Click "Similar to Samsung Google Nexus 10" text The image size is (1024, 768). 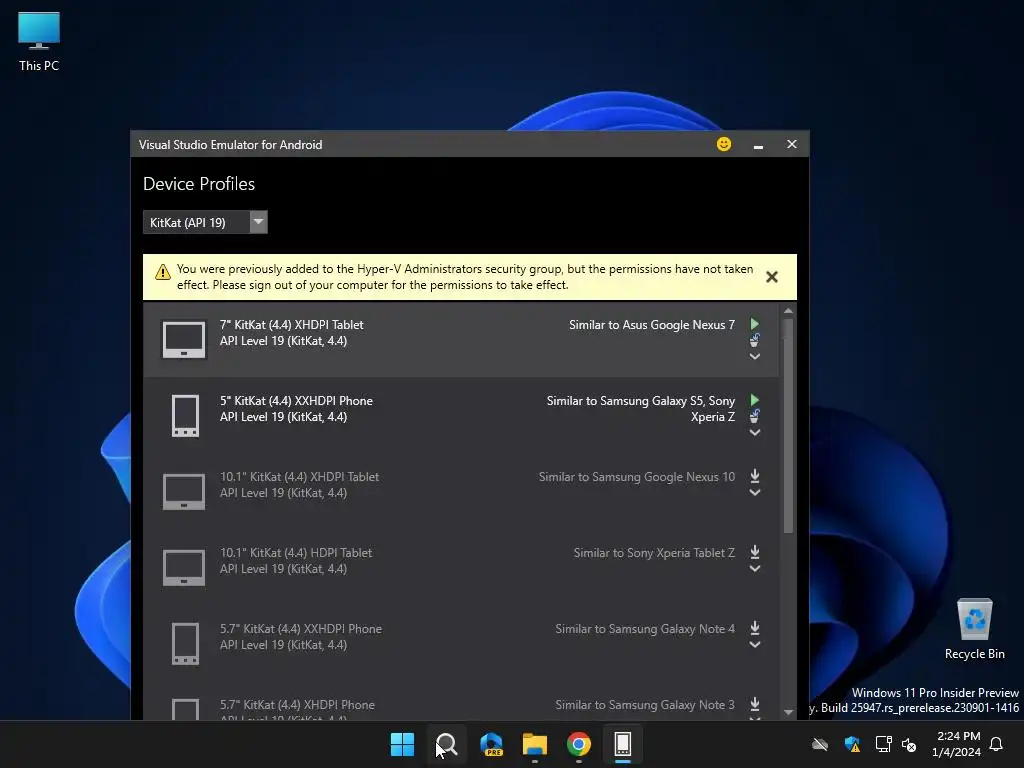tap(637, 477)
